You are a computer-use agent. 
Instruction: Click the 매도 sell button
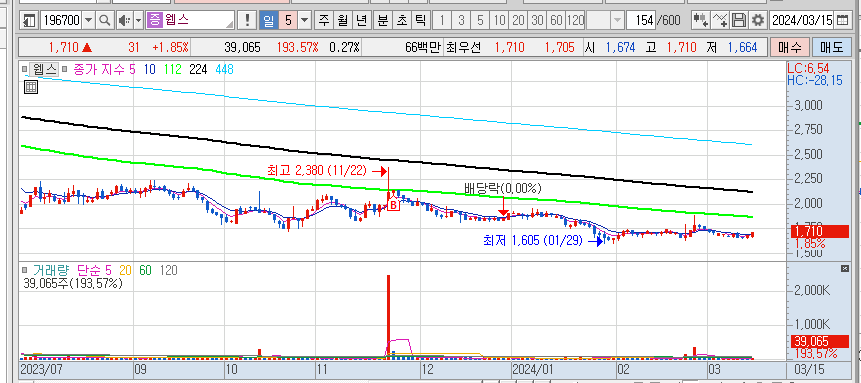(x=831, y=47)
